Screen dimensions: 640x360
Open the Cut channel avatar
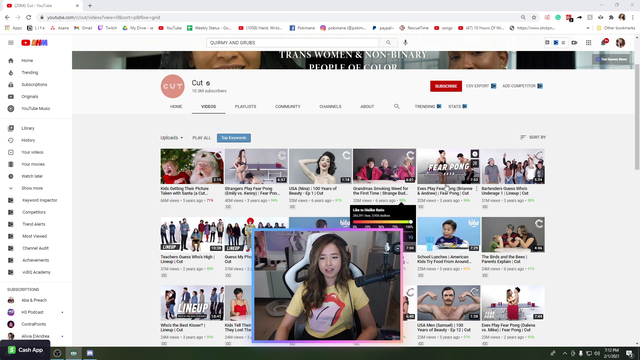(x=173, y=86)
